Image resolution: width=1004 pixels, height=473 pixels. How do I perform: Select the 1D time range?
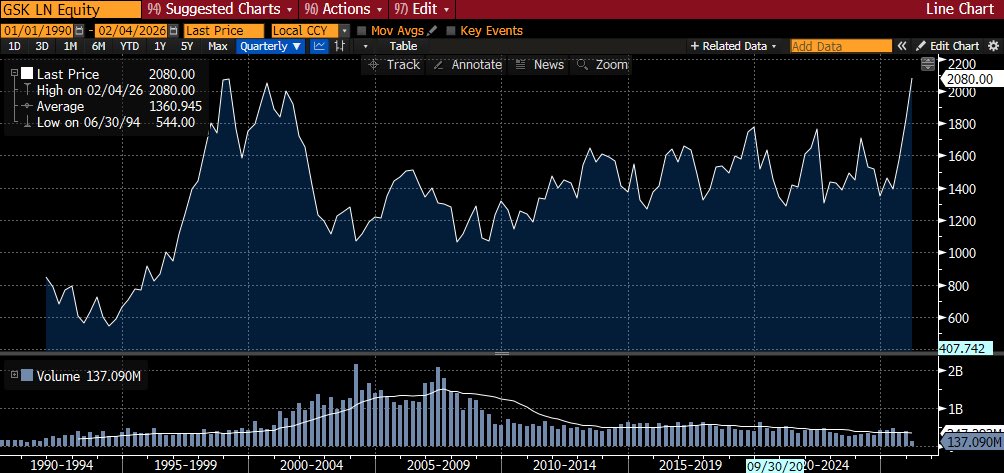(14, 46)
